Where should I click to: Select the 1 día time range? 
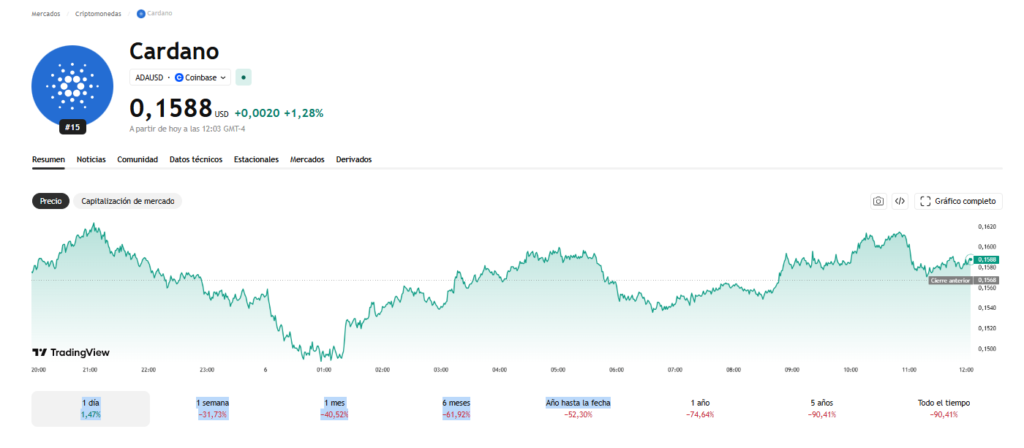point(91,409)
